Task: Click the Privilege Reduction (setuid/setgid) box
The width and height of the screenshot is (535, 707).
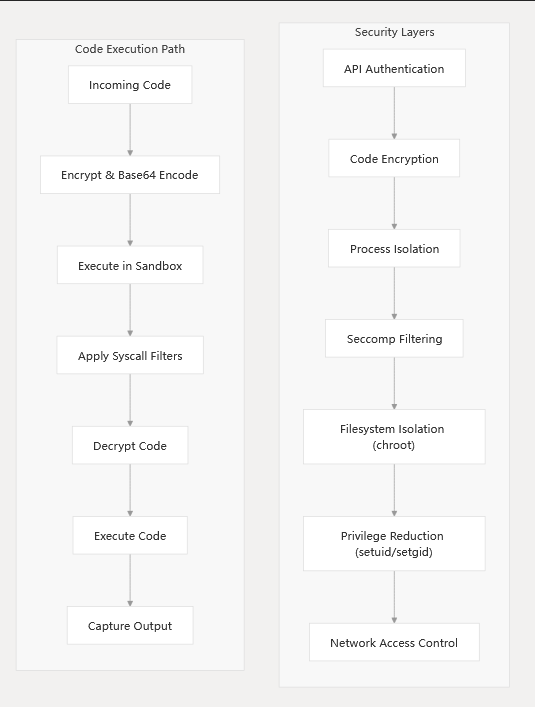Action: click(x=394, y=544)
